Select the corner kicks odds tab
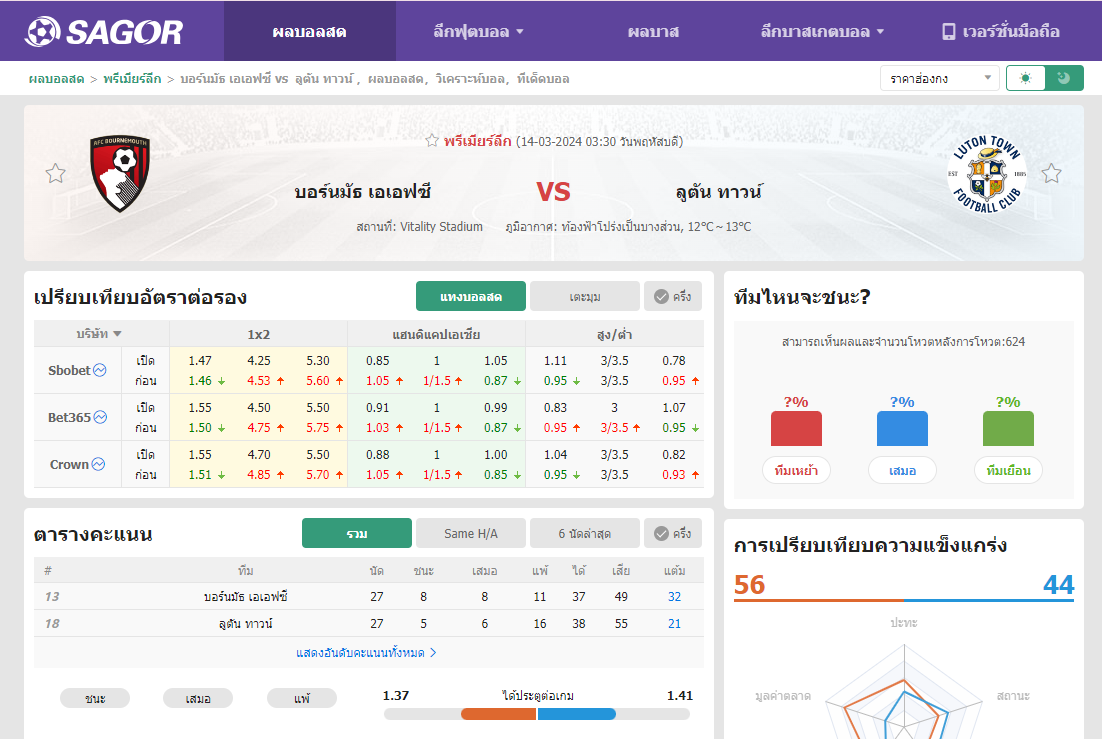This screenshot has width=1102, height=739. click(x=585, y=296)
